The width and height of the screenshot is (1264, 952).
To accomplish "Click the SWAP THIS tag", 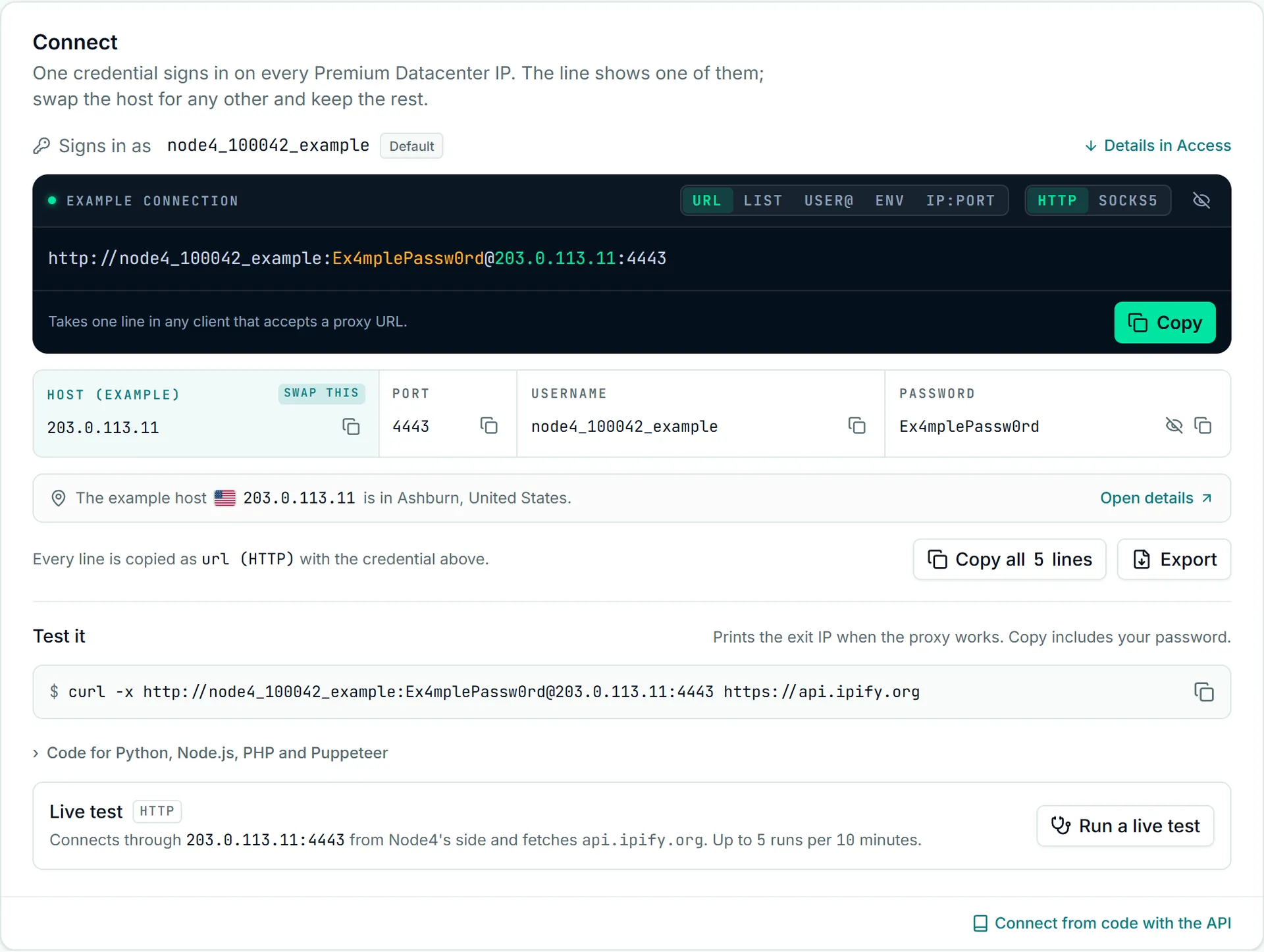I will click(321, 393).
